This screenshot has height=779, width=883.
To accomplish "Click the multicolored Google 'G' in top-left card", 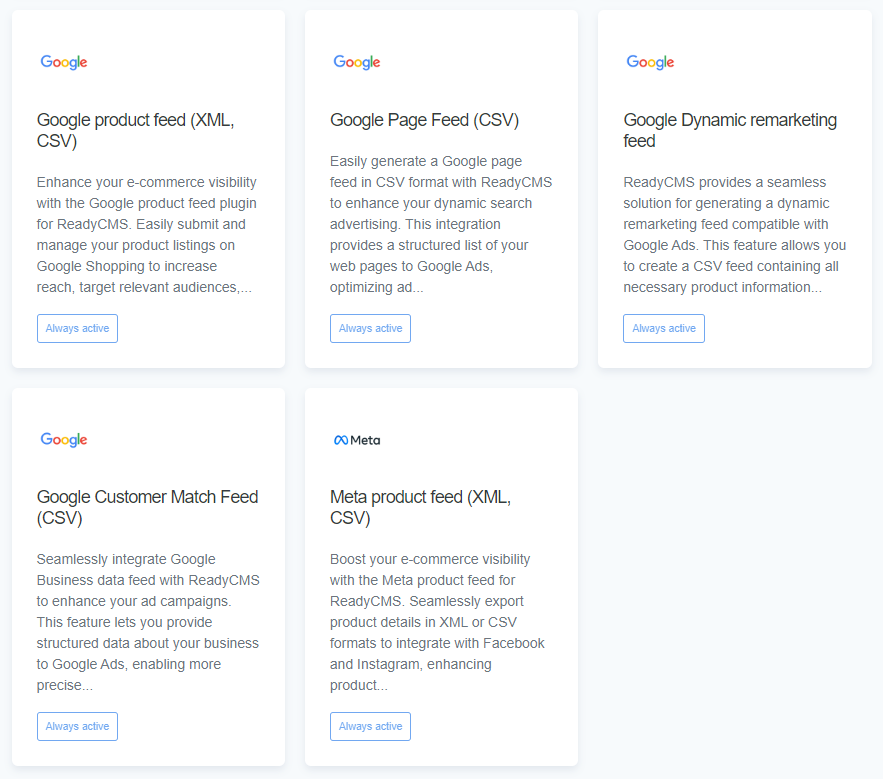I will tap(44, 61).
